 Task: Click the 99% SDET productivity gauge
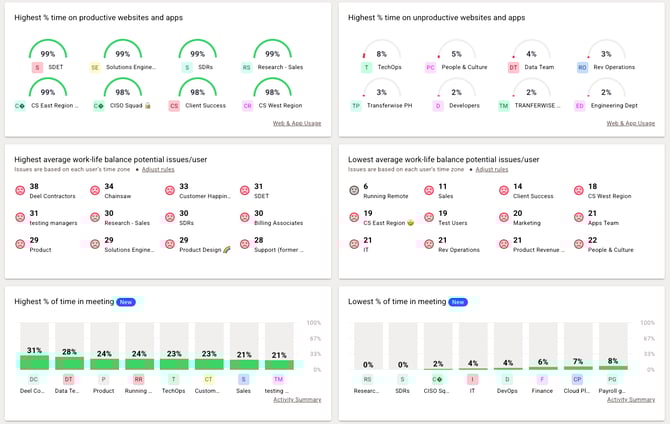click(x=47, y=53)
